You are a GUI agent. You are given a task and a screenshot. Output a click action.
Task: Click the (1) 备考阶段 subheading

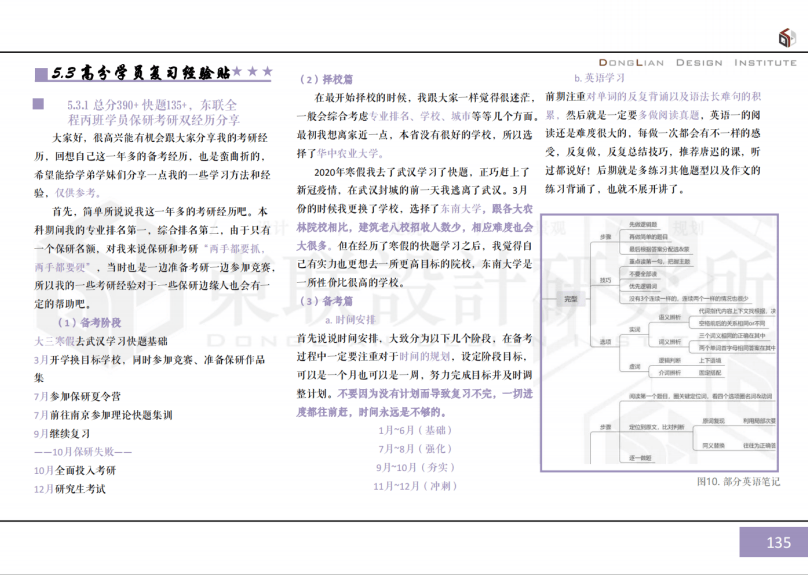(x=91, y=322)
